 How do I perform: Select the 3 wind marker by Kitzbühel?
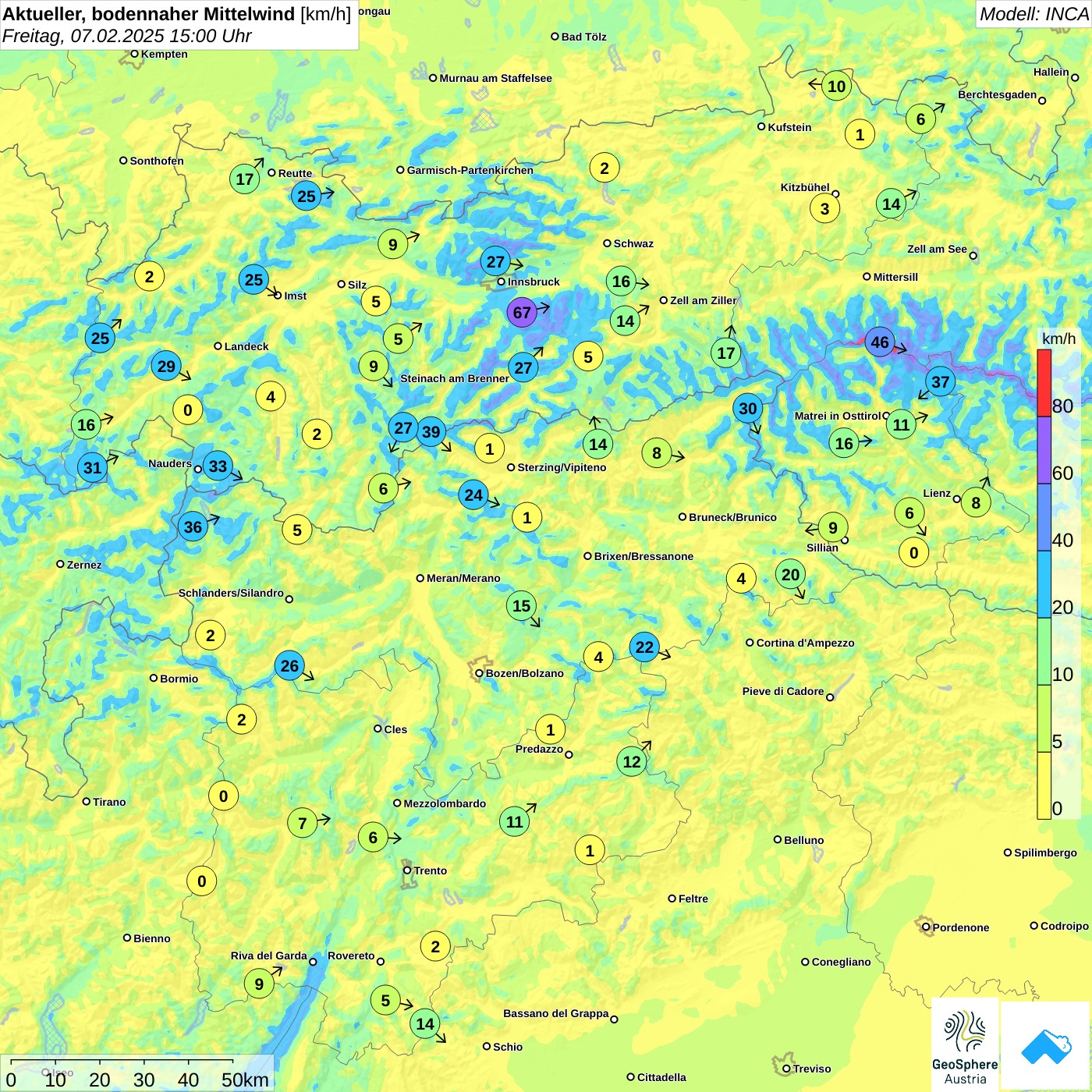824,208
